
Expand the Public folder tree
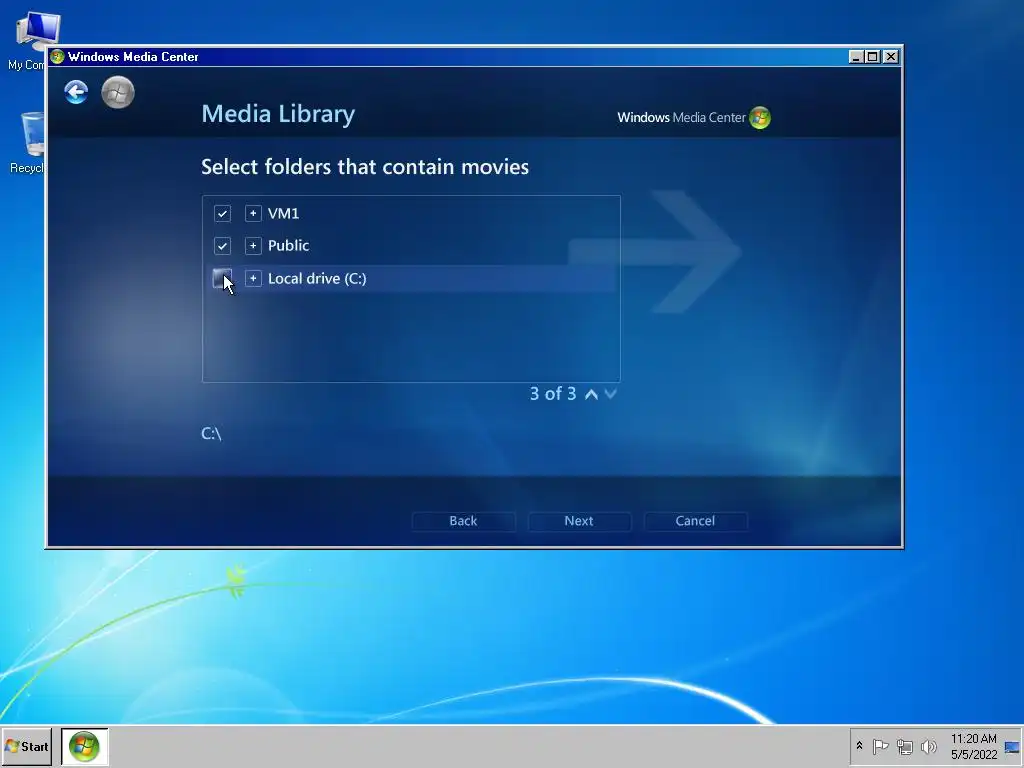click(253, 246)
